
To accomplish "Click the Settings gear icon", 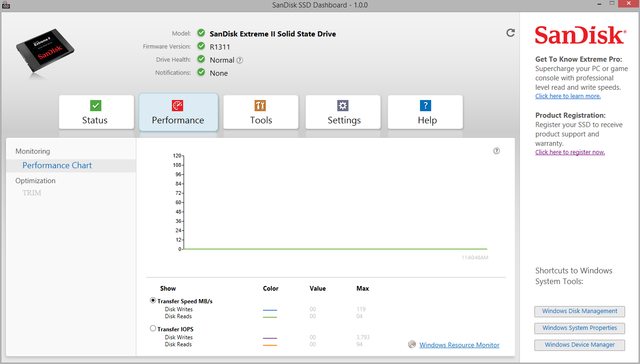I will (x=343, y=106).
